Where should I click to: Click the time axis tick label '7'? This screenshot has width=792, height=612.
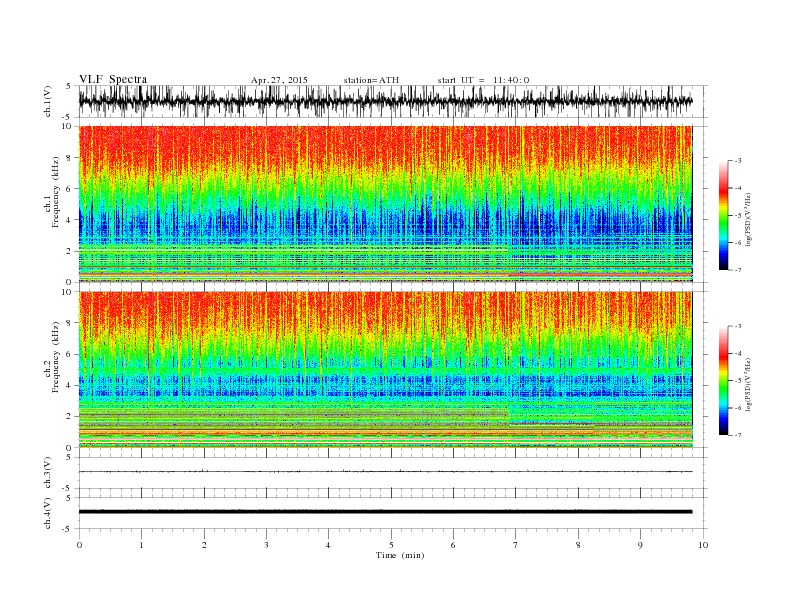click(x=516, y=545)
